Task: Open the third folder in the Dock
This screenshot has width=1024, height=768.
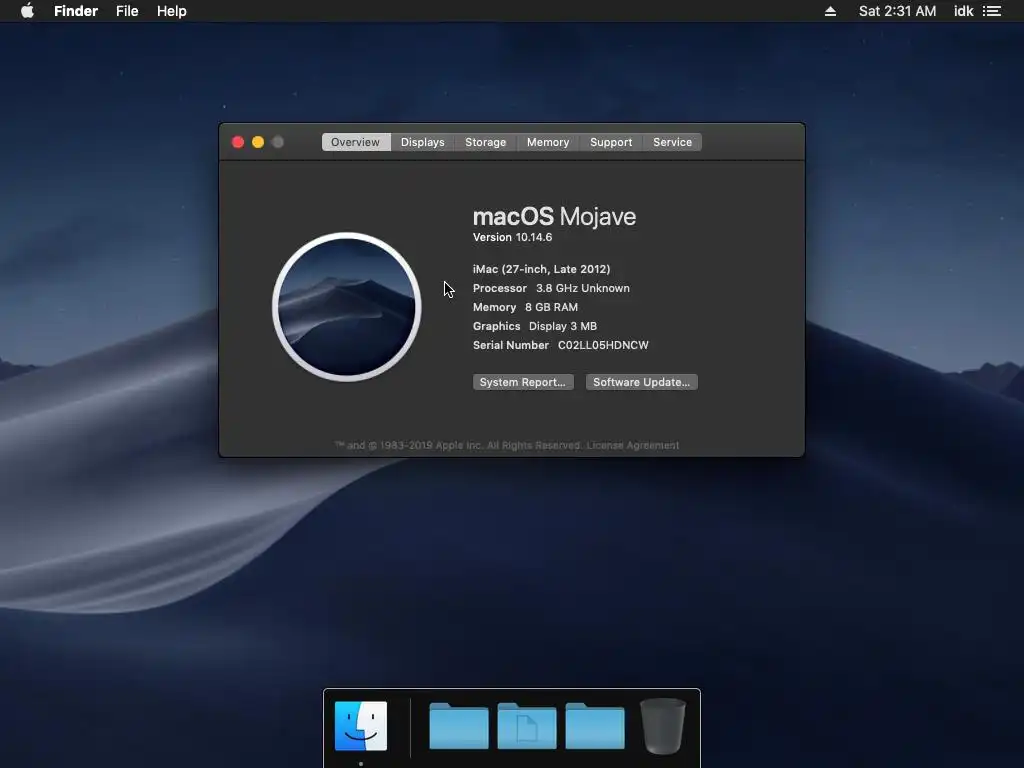Action: 595,726
